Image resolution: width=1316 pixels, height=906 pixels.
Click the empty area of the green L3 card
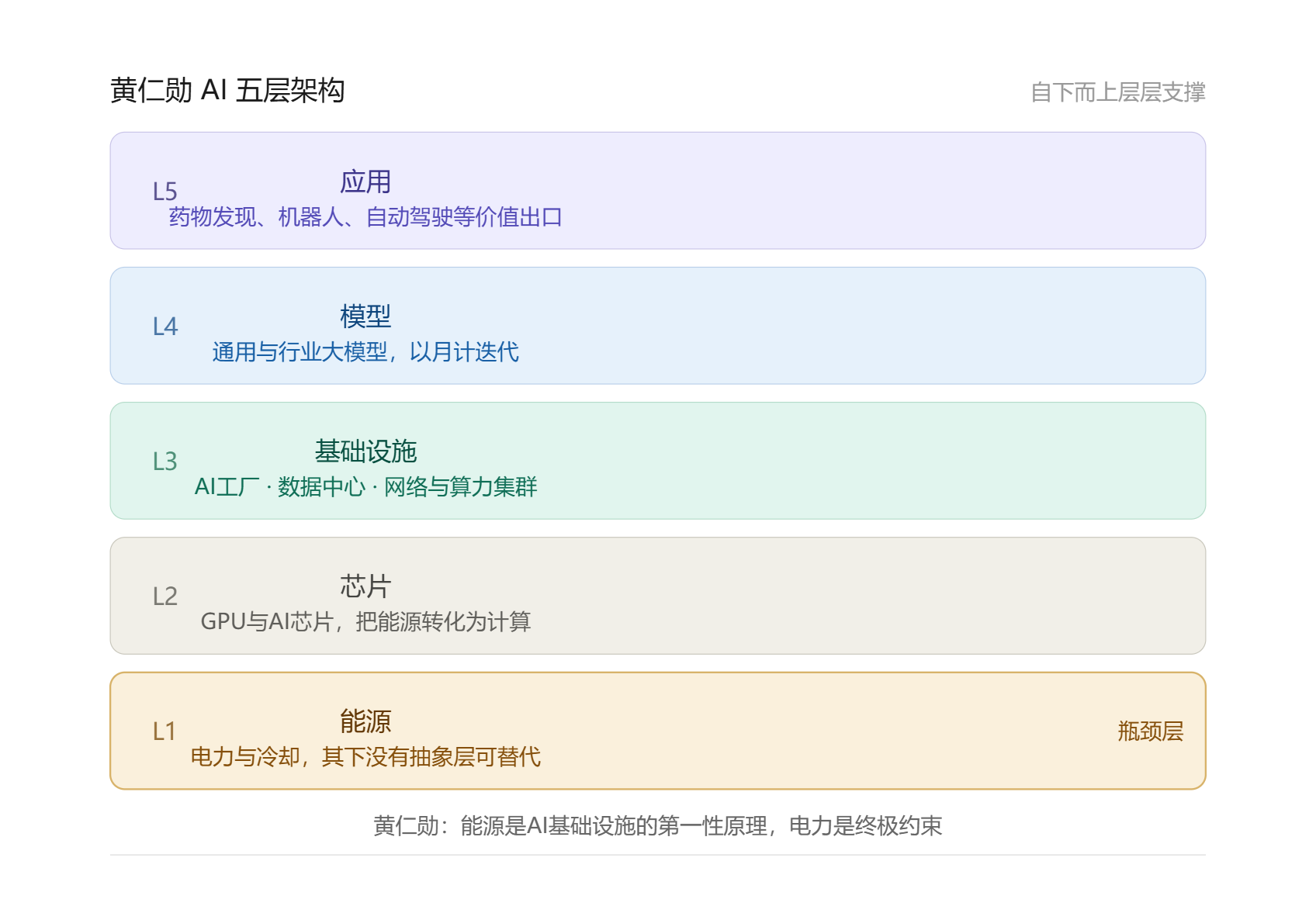854,461
